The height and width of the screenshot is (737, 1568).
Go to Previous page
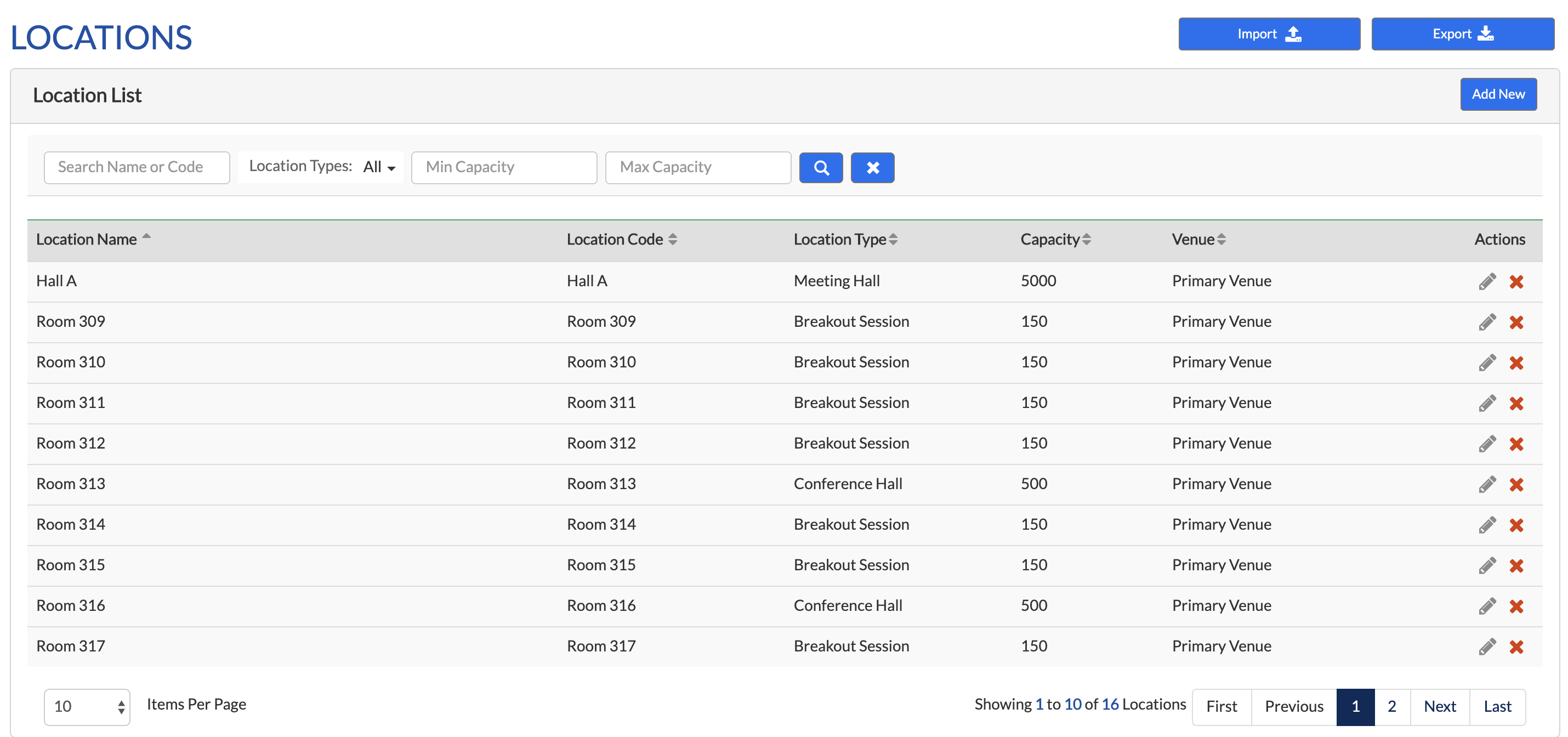(x=1294, y=707)
